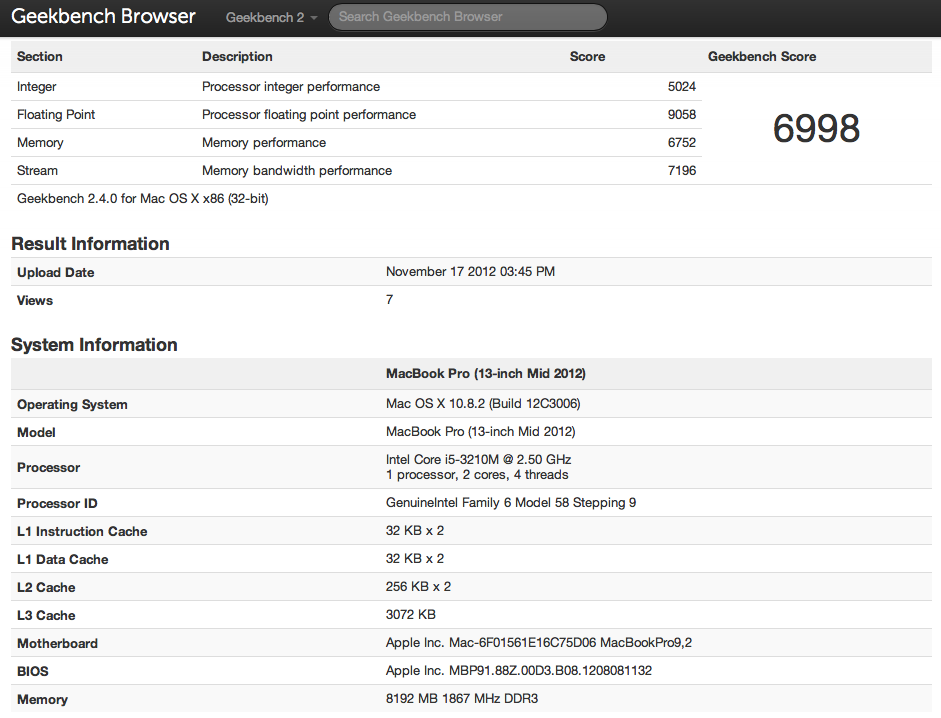Select the L1 Data Cache label
Image resolution: width=941 pixels, height=718 pixels.
coord(62,560)
